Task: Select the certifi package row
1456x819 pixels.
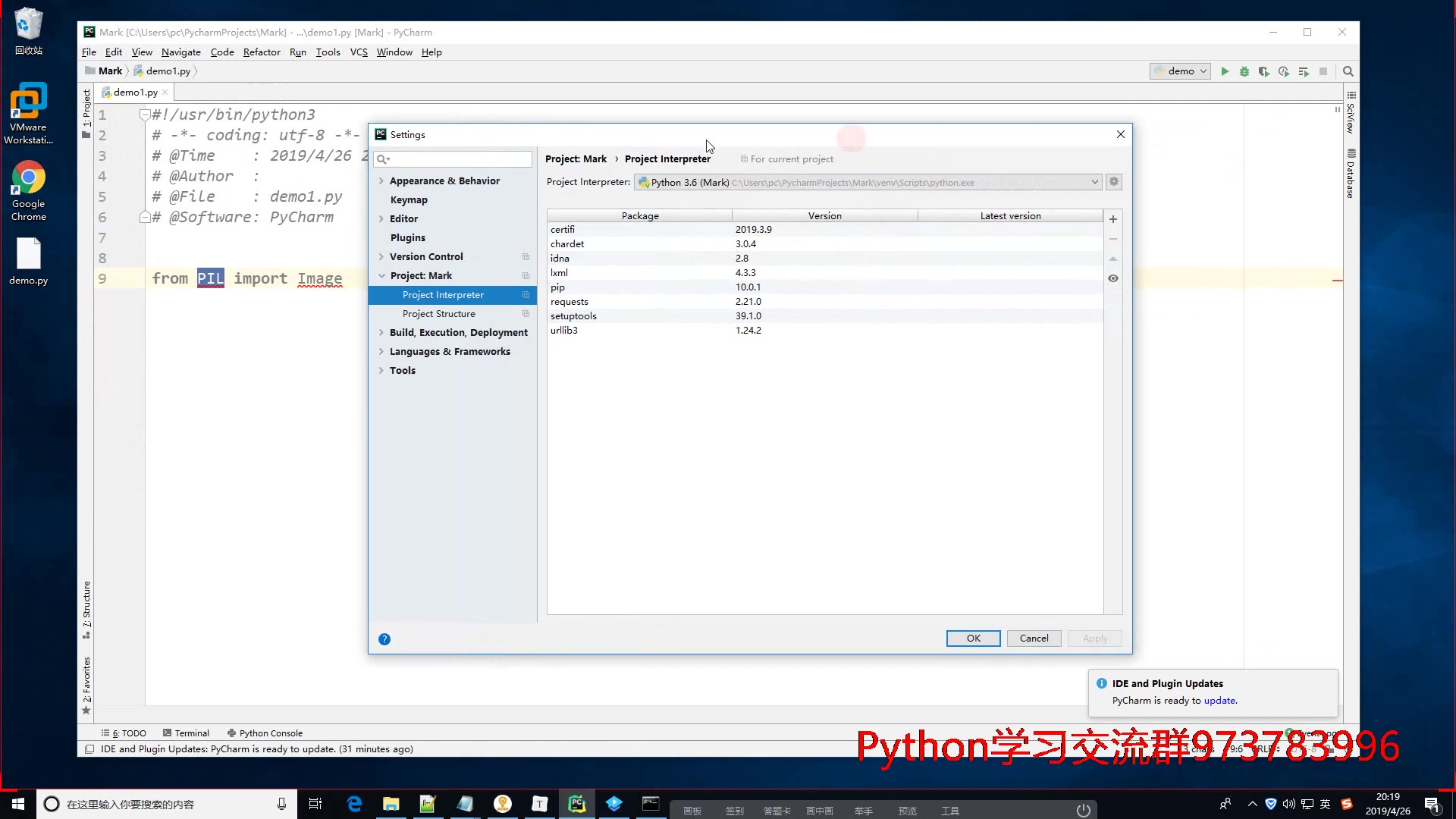Action: 825,230
